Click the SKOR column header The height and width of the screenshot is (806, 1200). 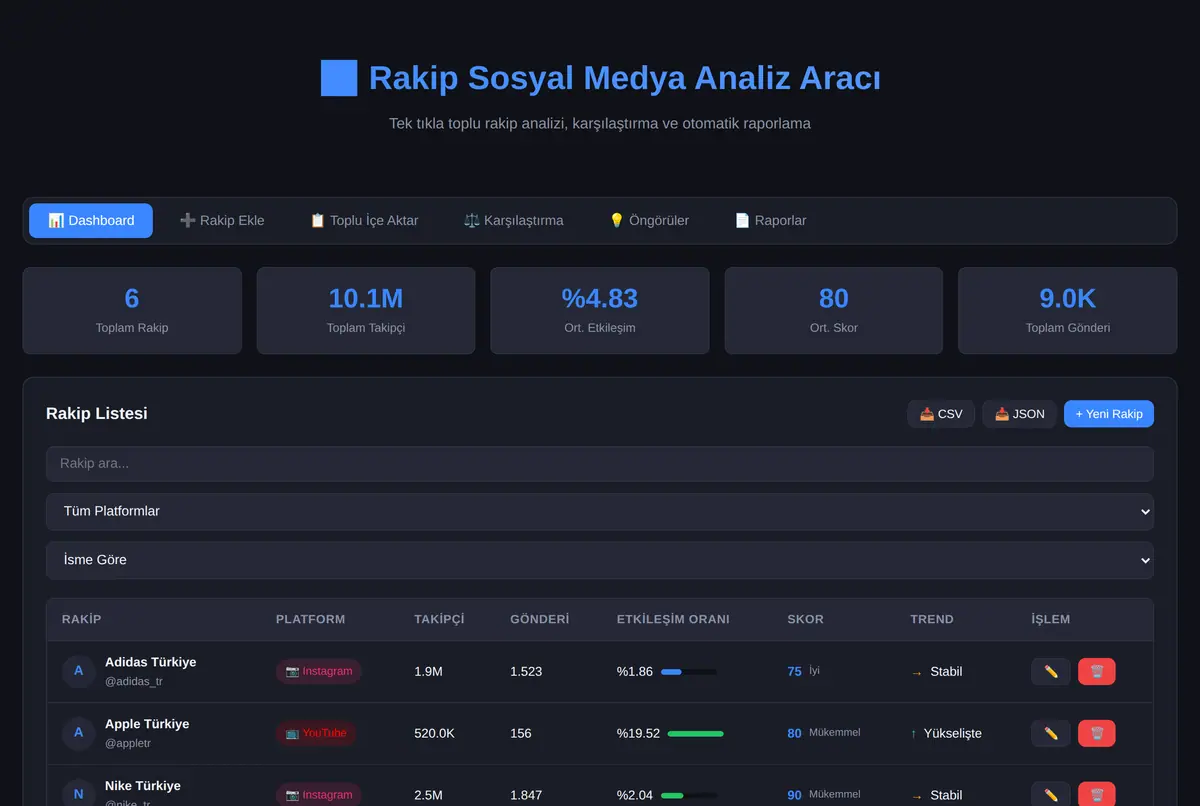click(x=806, y=619)
